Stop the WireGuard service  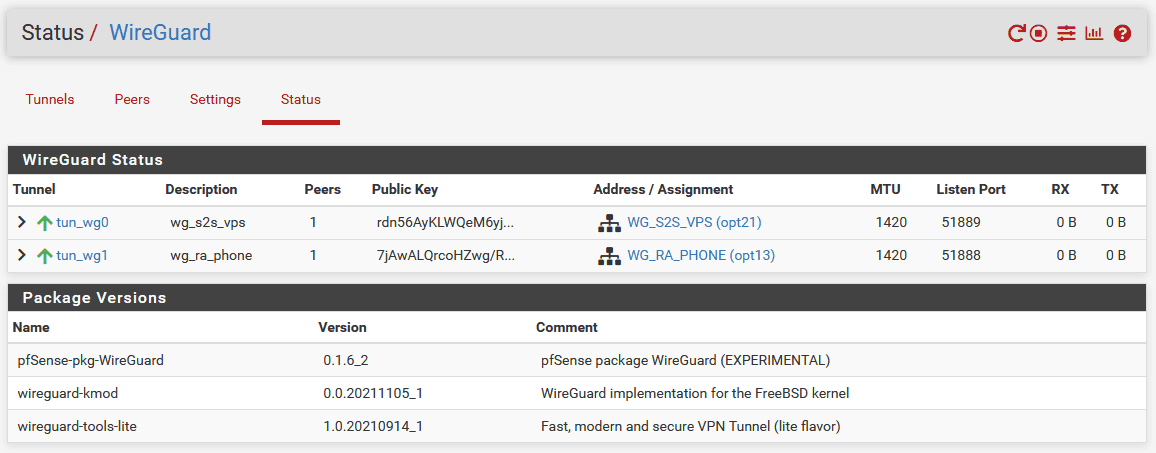tap(1039, 33)
